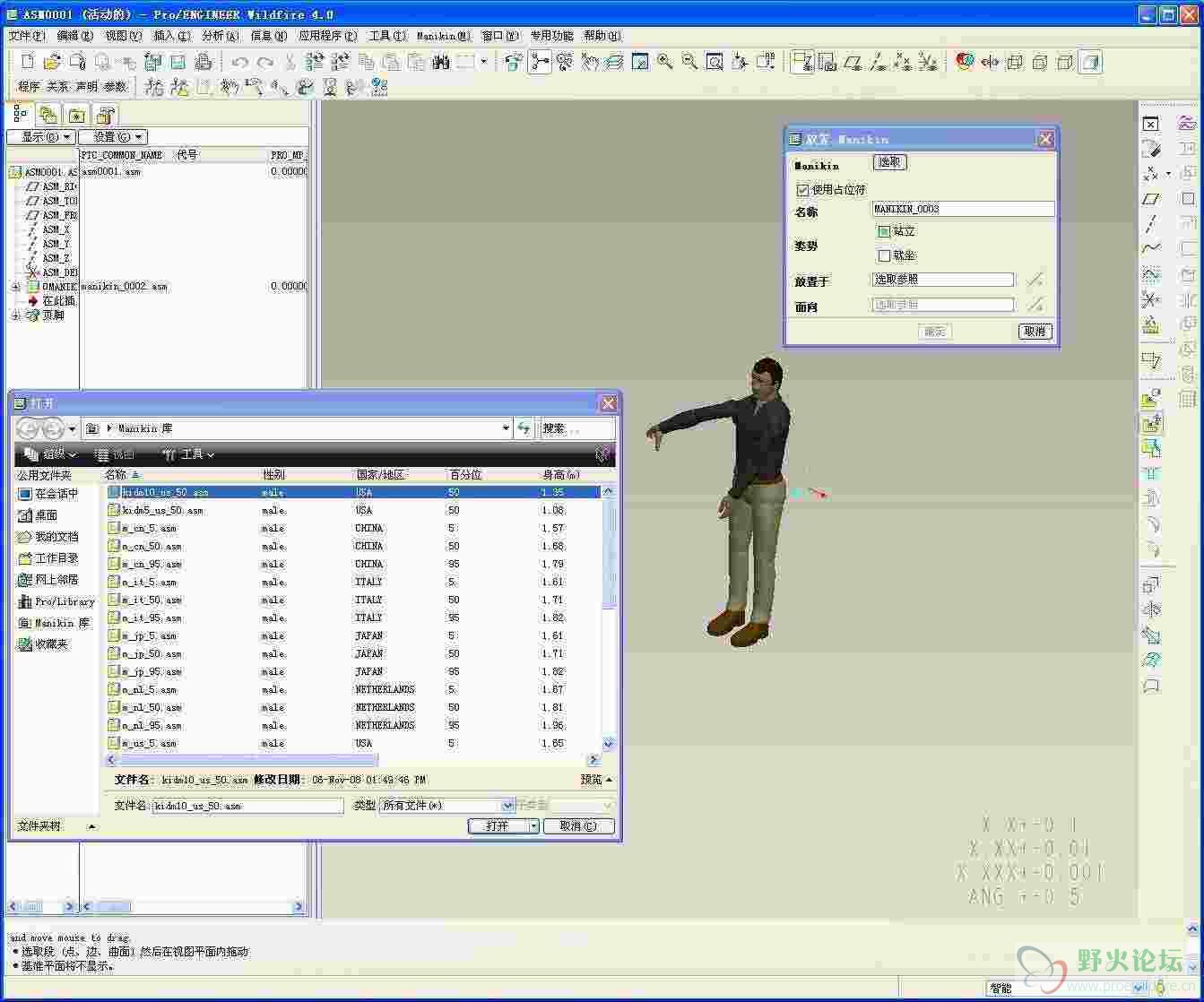Expand the 预览 preview pane

tap(596, 780)
